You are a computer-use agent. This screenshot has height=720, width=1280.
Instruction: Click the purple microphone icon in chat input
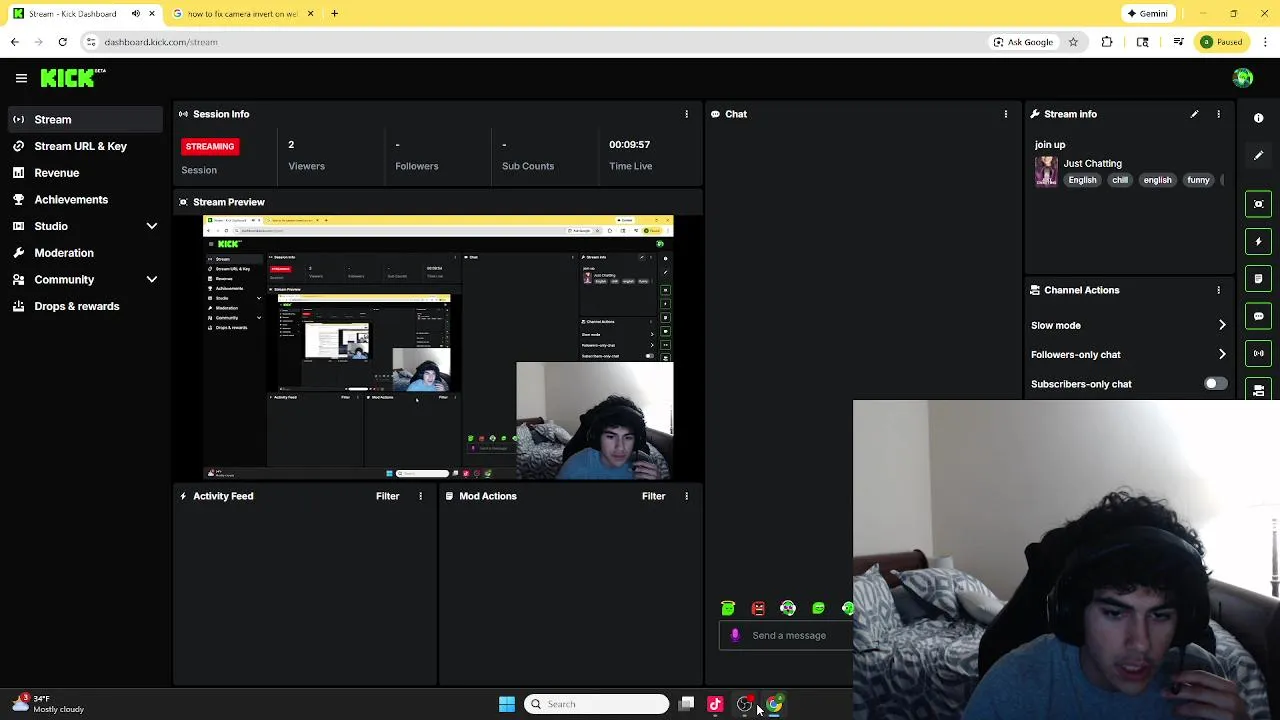pos(735,635)
